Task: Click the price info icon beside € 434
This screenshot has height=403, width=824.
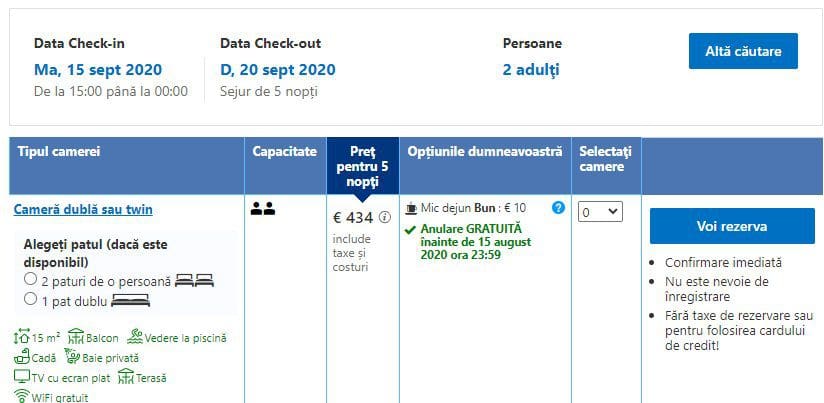Action: 385,217
